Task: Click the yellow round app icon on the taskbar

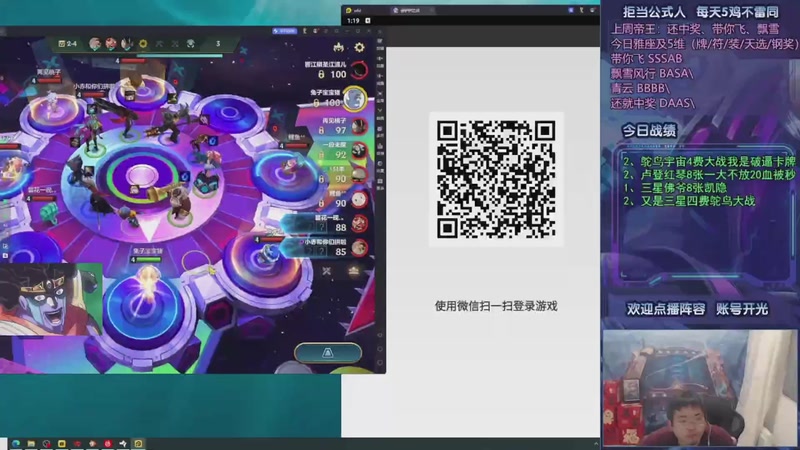Action: pyautogui.click(x=62, y=444)
